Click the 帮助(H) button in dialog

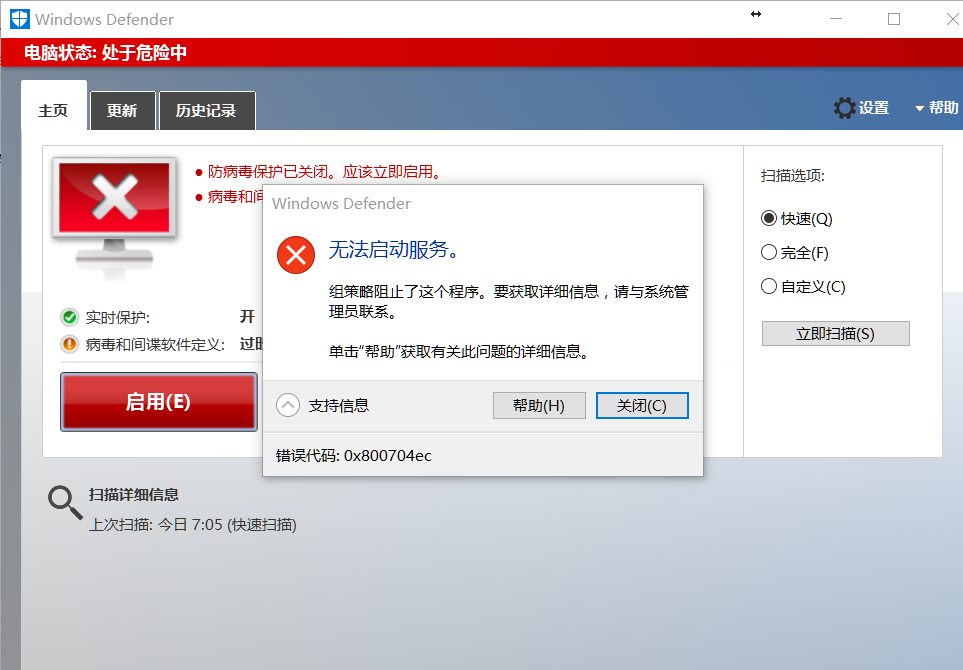(x=539, y=405)
